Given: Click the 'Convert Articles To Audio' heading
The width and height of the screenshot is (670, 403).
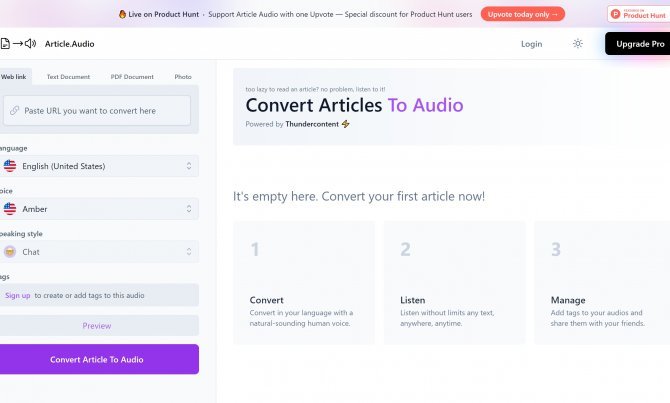Looking at the screenshot, I should (354, 105).
